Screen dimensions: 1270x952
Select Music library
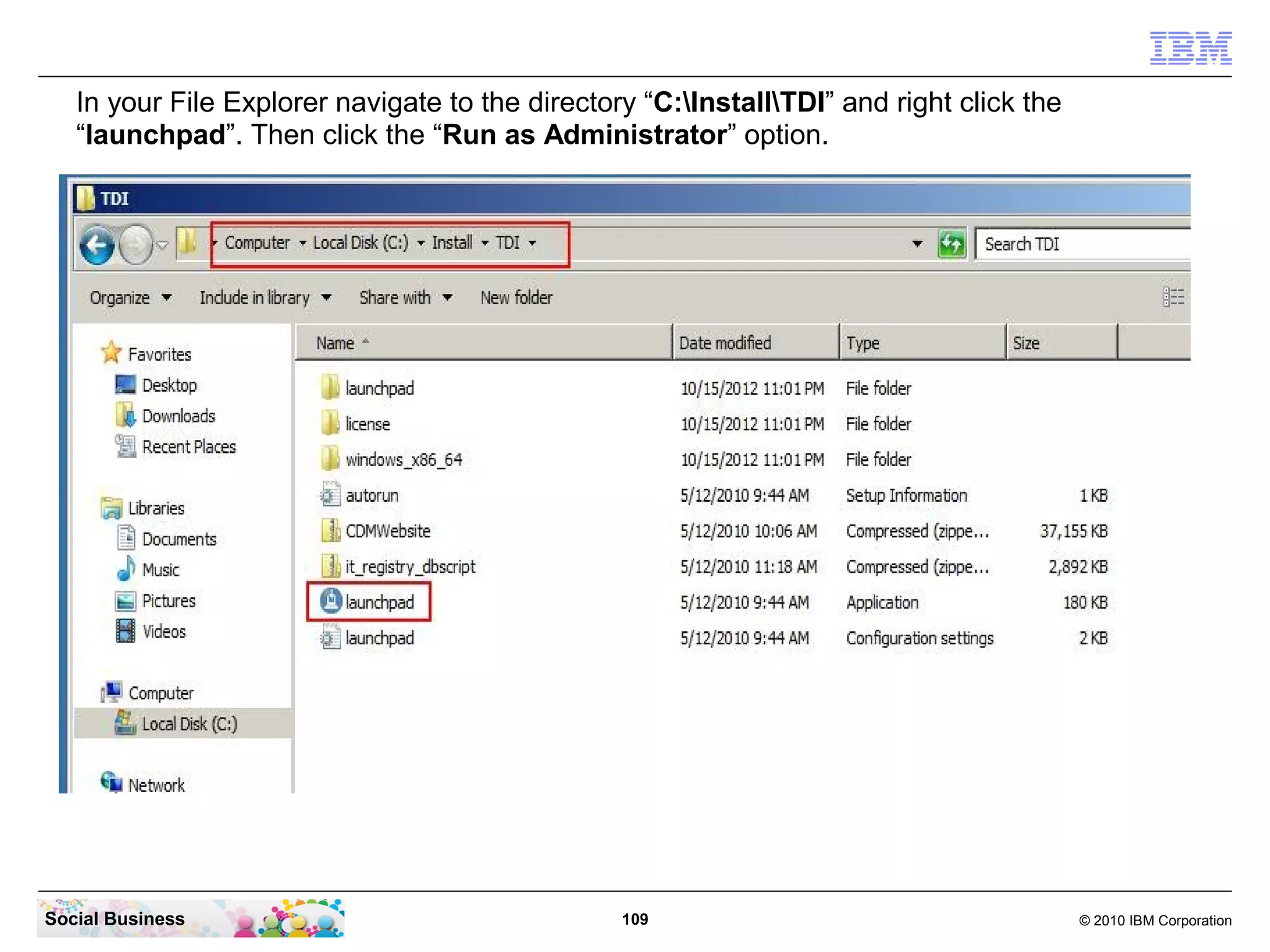(x=161, y=570)
